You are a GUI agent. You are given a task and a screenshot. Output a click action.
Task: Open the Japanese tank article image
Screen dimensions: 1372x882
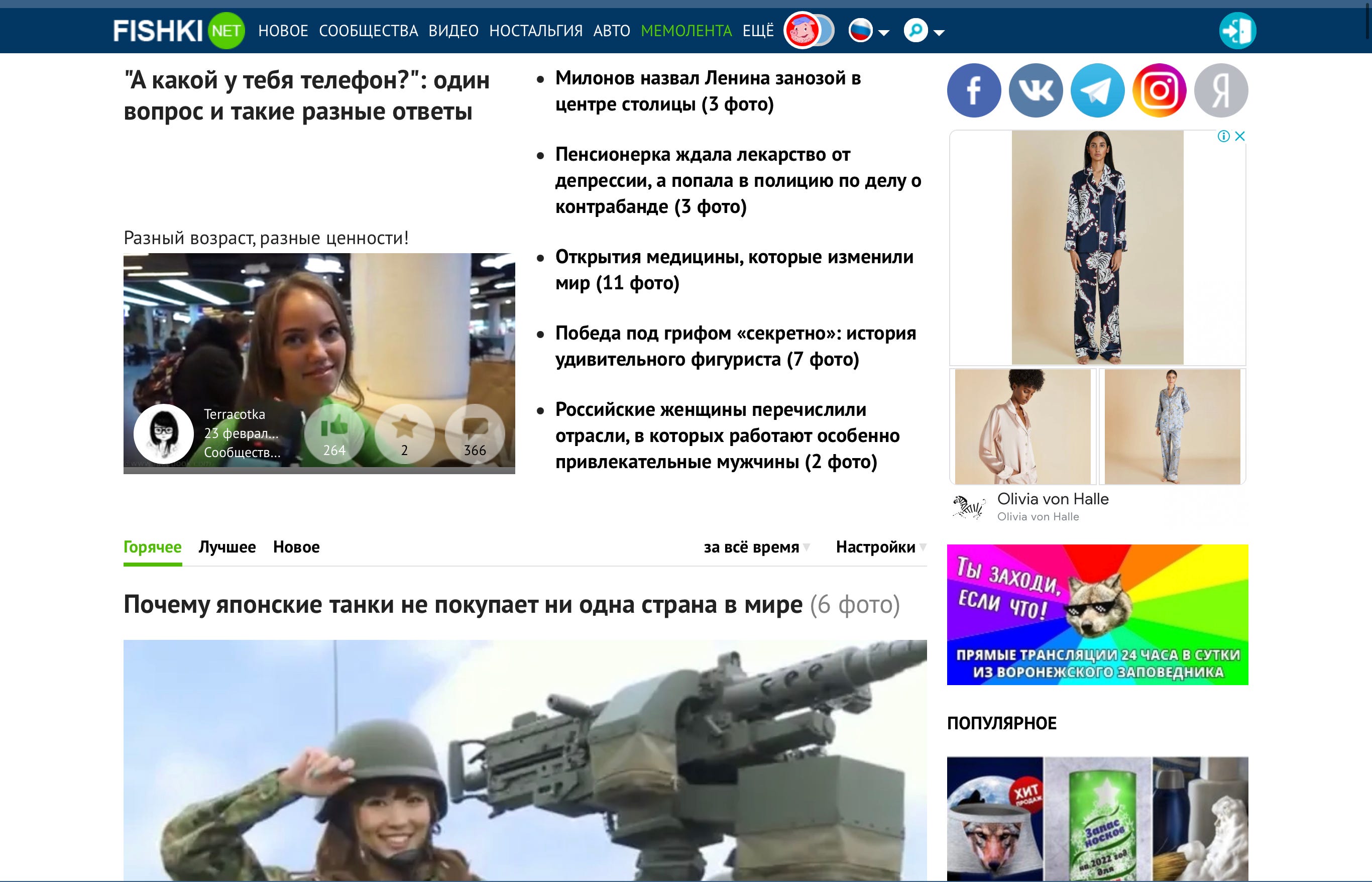click(x=525, y=760)
